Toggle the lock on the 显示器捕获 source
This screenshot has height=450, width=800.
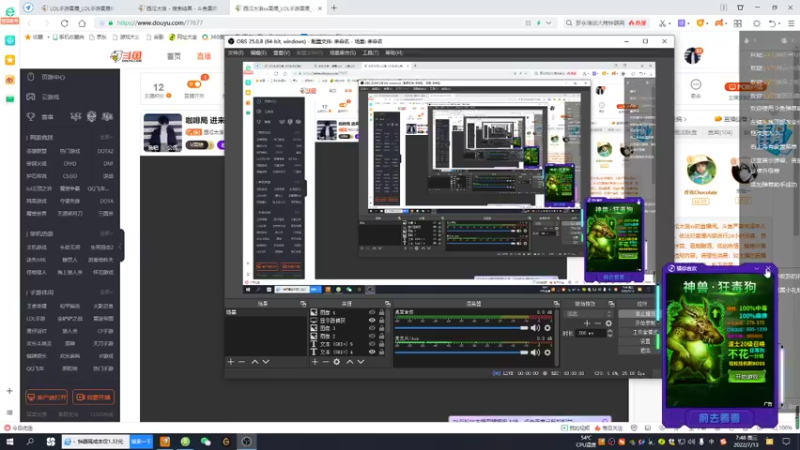click(x=382, y=320)
